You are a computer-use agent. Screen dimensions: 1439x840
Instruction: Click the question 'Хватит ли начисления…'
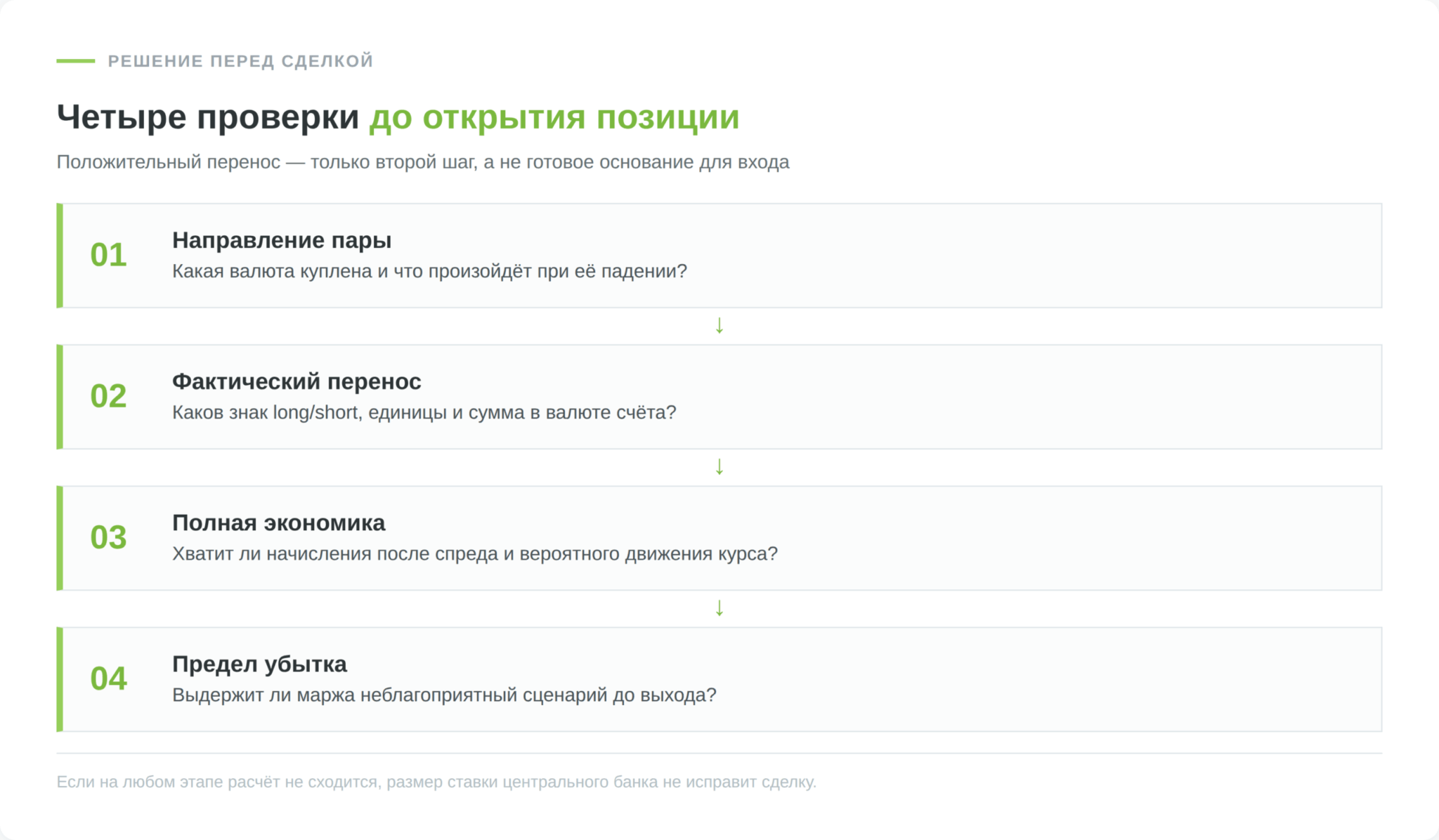(x=475, y=553)
